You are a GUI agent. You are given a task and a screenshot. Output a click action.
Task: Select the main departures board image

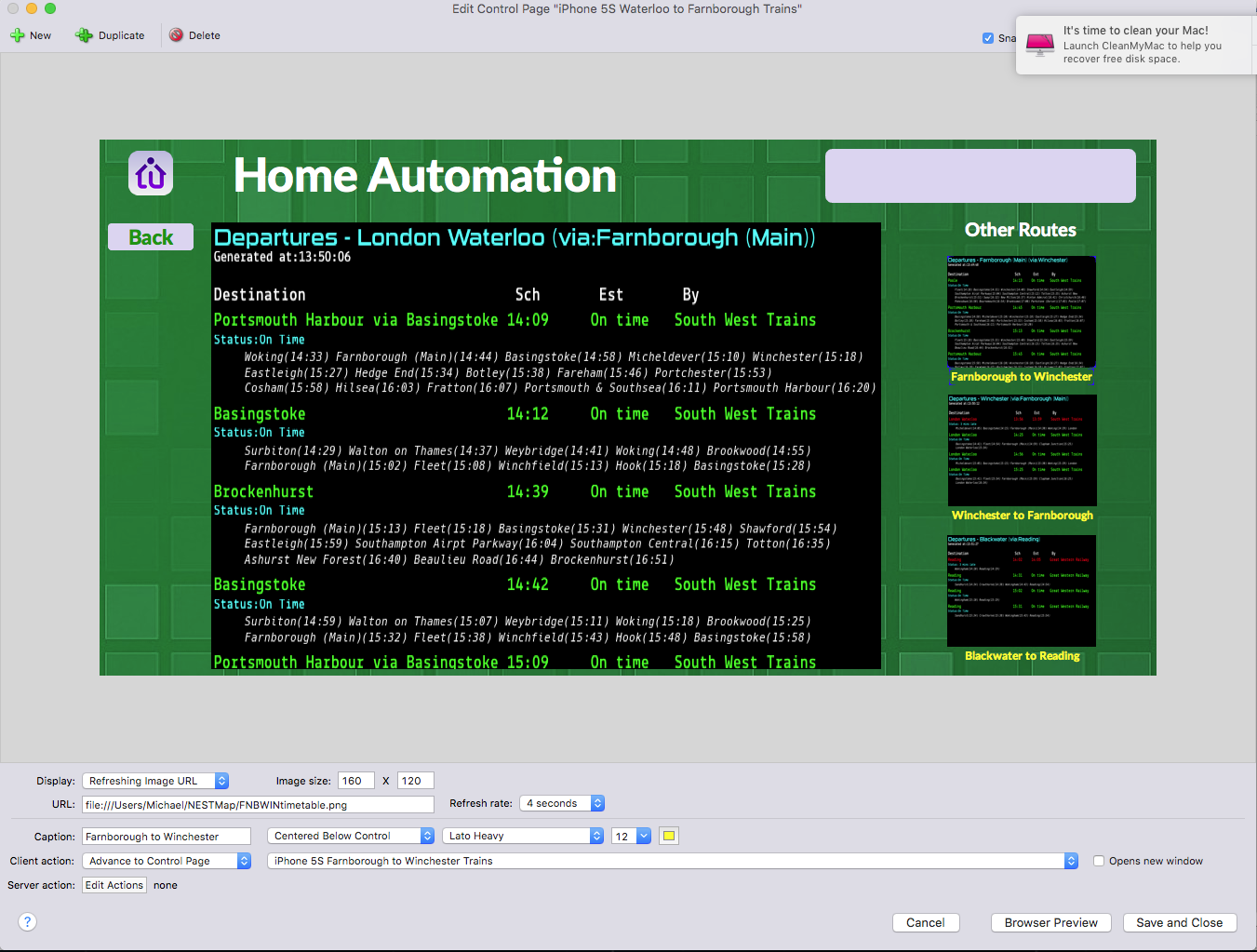546,446
